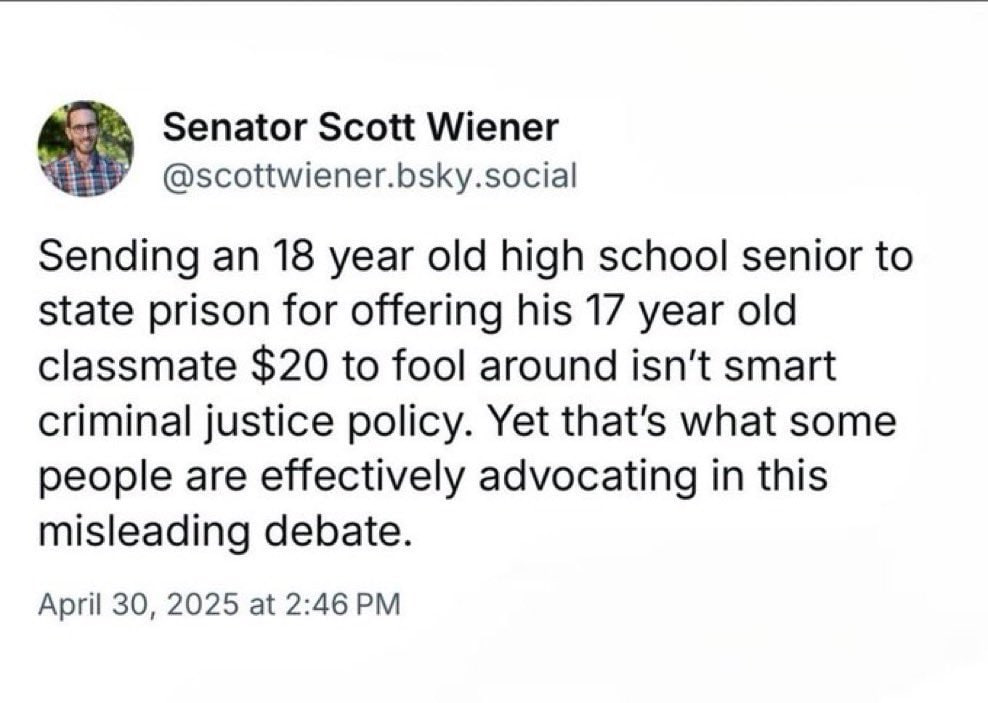Open the @scottwiener.bsky.social handle link
The width and height of the screenshot is (988, 703).
click(370, 176)
